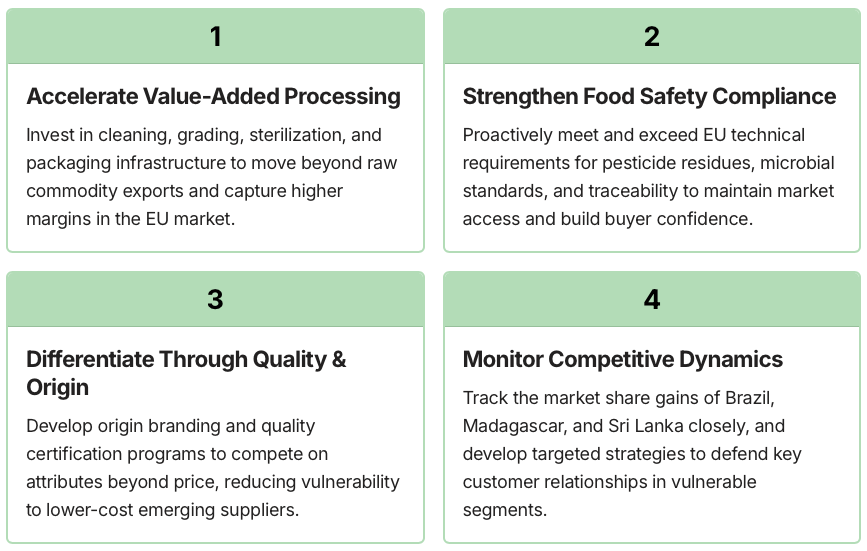Select the Accelerate Value-Added Processing heading
Image resolution: width=867 pixels, height=551 pixels.
pos(213,96)
